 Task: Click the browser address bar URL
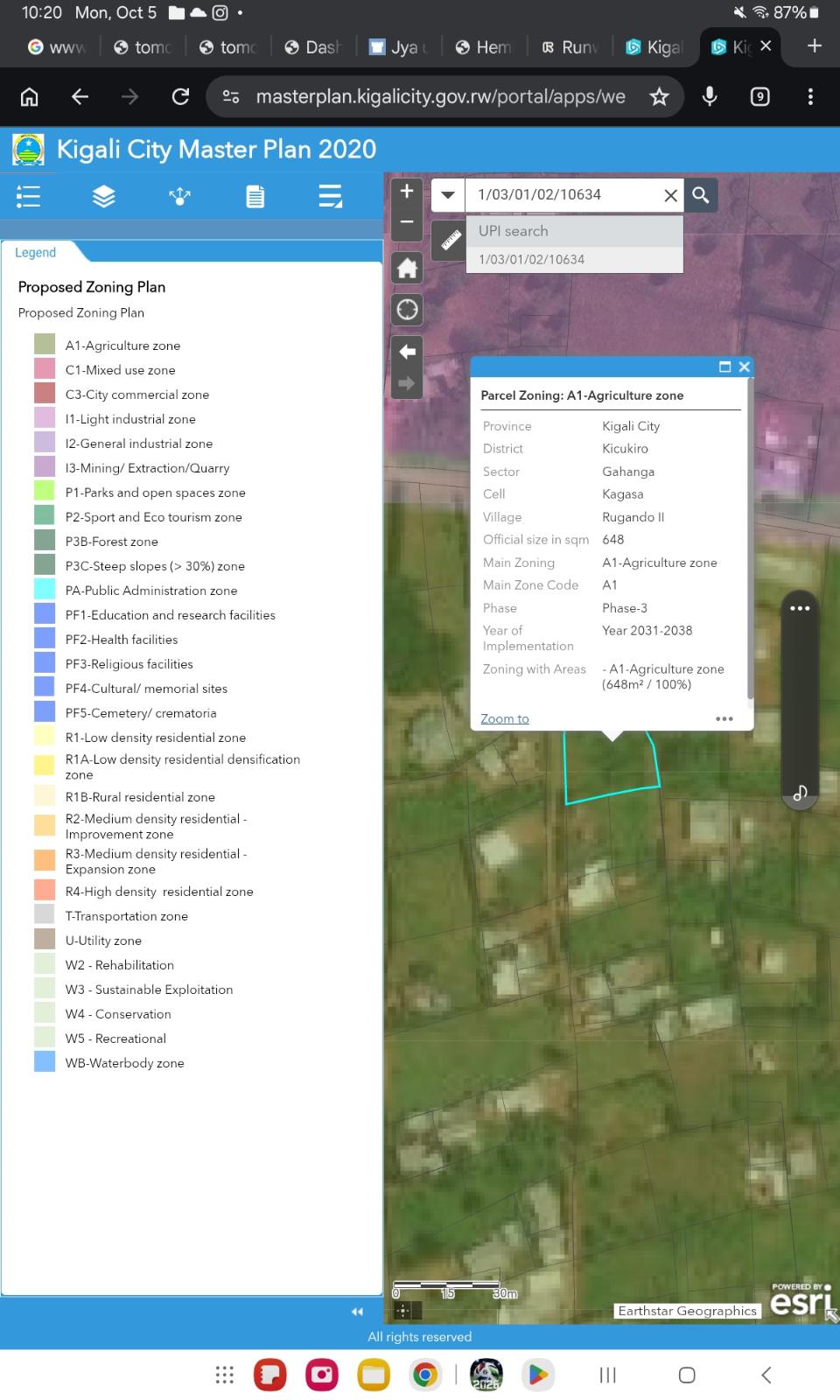[x=440, y=96]
